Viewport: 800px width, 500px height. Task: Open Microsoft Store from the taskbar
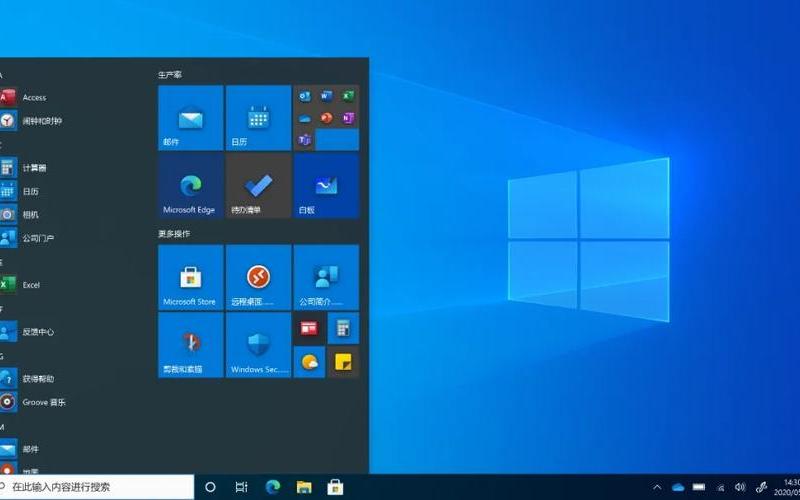coord(335,487)
